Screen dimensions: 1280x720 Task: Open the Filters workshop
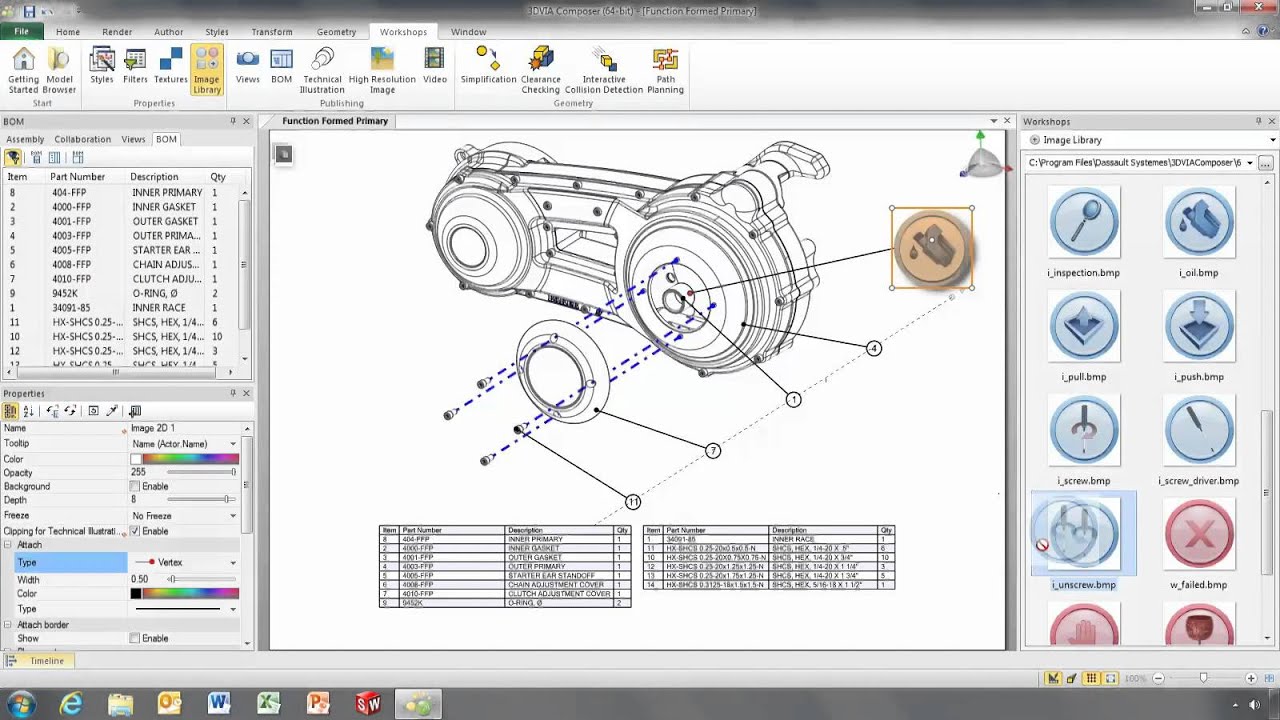point(135,66)
